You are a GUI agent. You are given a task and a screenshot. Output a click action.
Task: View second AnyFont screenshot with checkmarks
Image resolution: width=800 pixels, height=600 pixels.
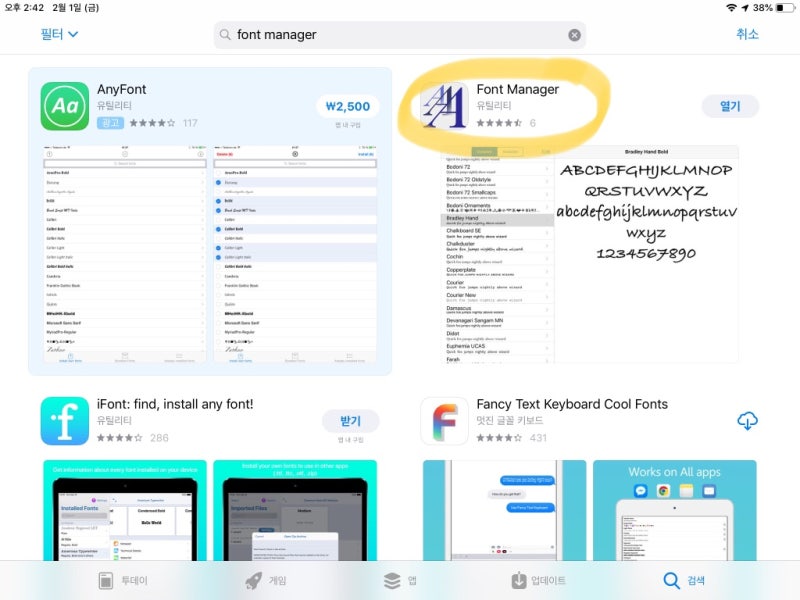295,254
